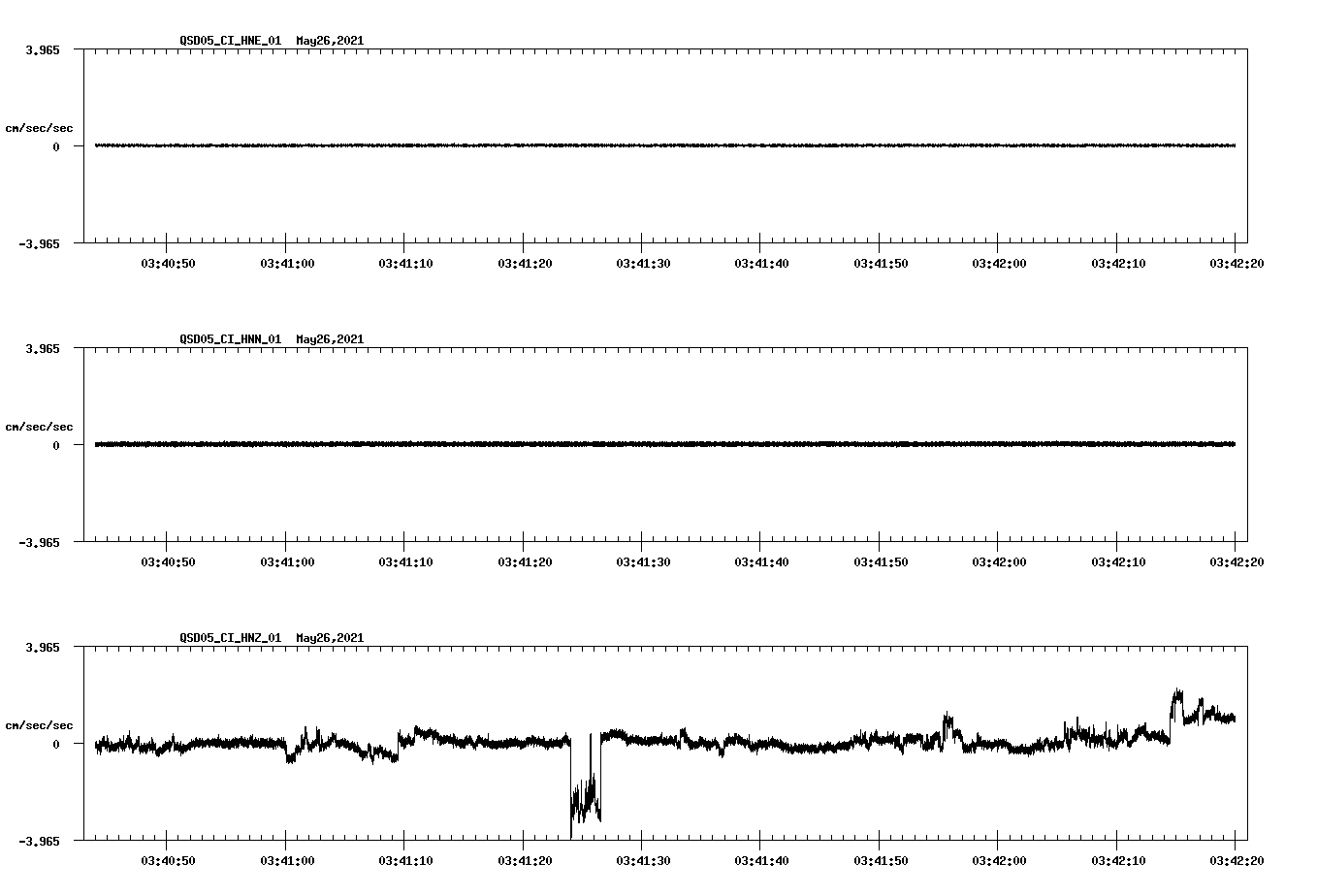Image resolution: width=1317 pixels, height=896 pixels.
Task: Click the 03:40:50 first tick label on HNZ axis
Action: pyautogui.click(x=169, y=857)
